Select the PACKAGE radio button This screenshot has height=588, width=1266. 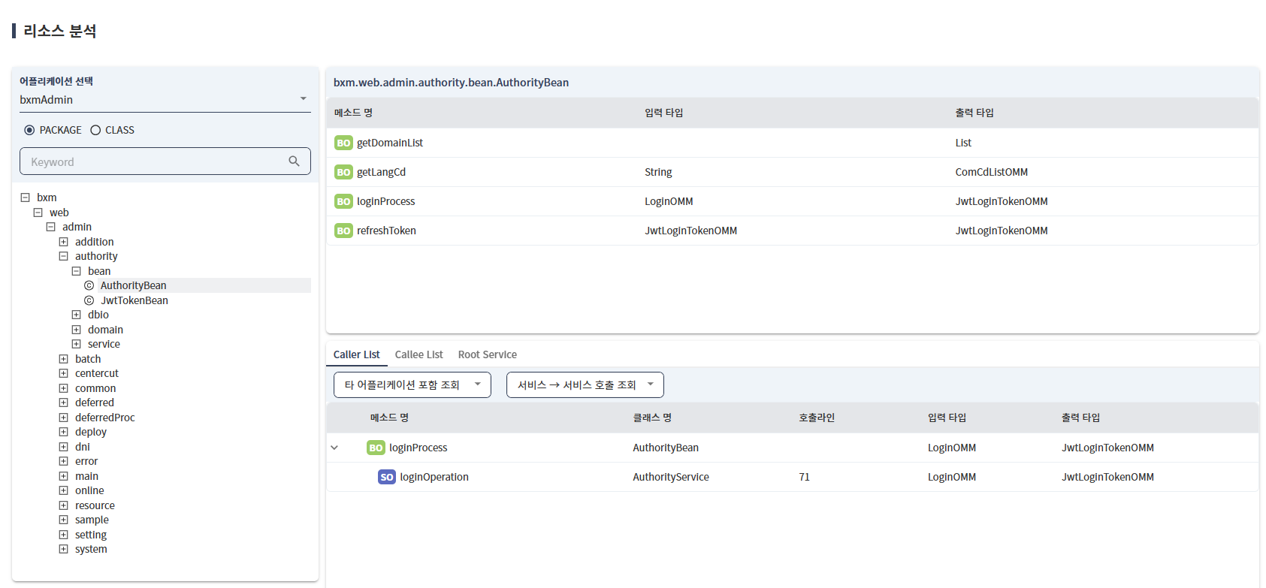(x=29, y=130)
